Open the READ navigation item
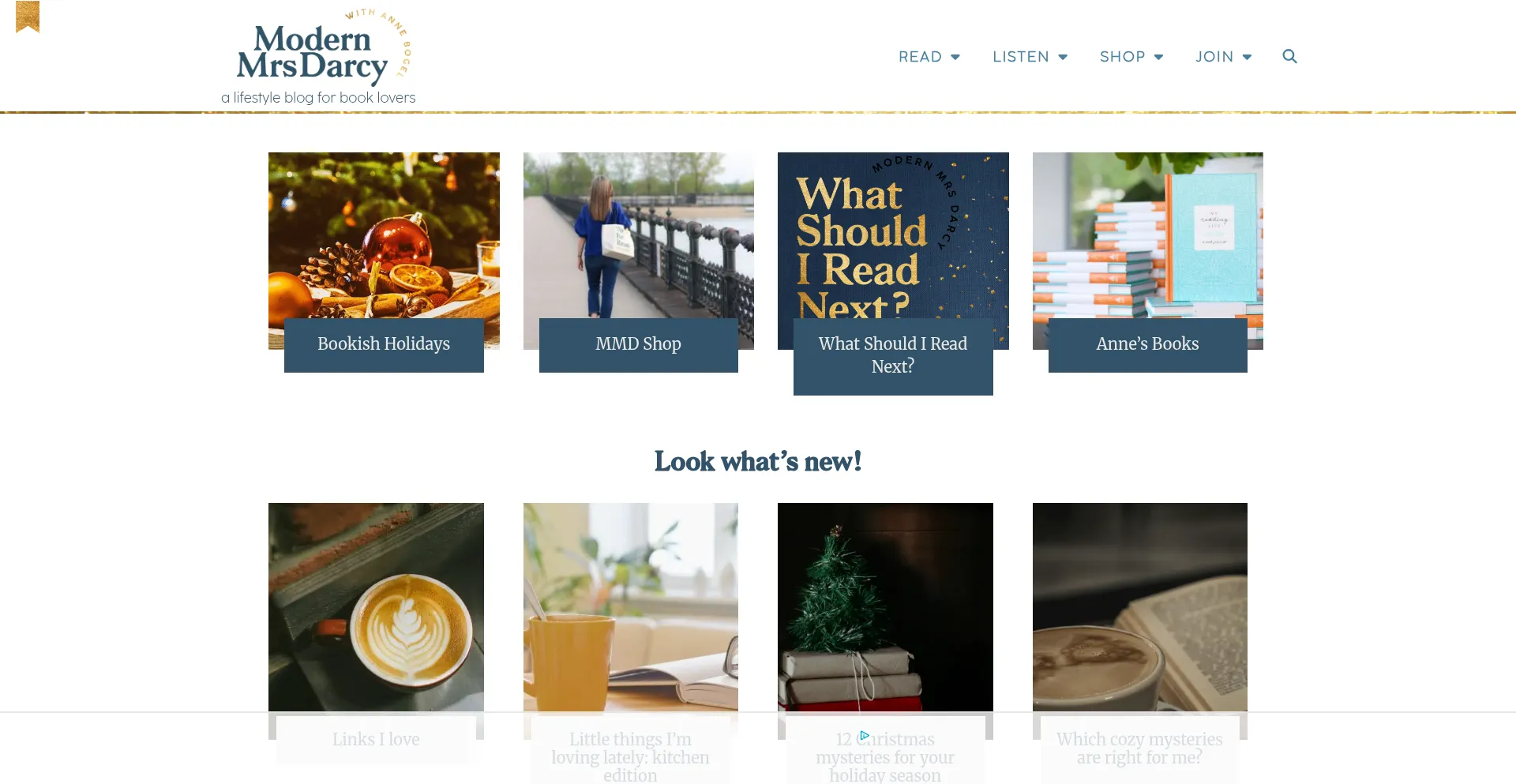1516x784 pixels. [x=920, y=57]
